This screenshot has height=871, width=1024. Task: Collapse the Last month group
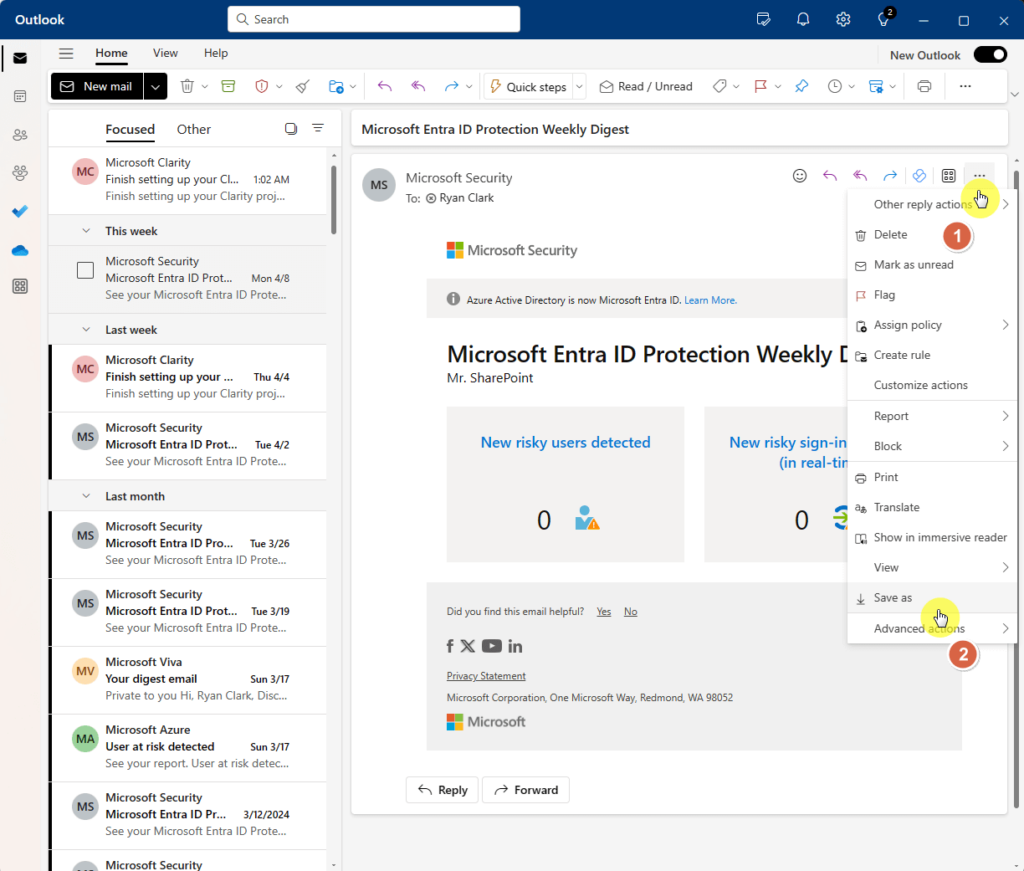(x=86, y=496)
